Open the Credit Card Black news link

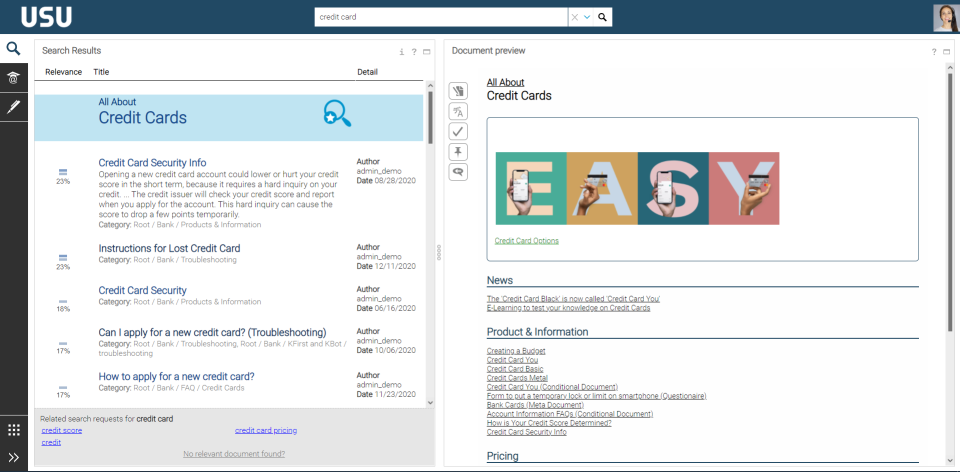point(573,299)
